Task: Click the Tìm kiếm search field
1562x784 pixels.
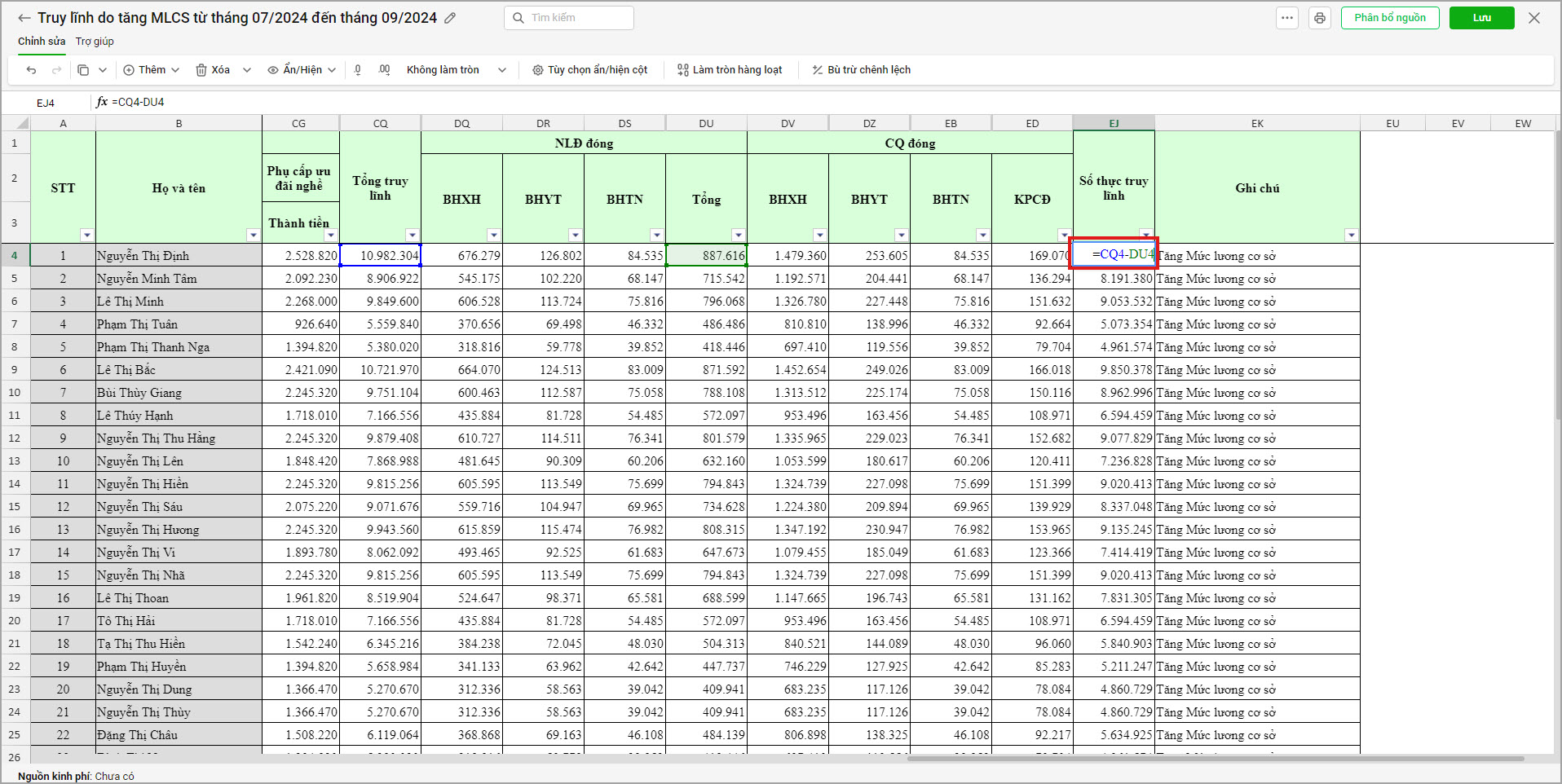Action: [x=569, y=18]
